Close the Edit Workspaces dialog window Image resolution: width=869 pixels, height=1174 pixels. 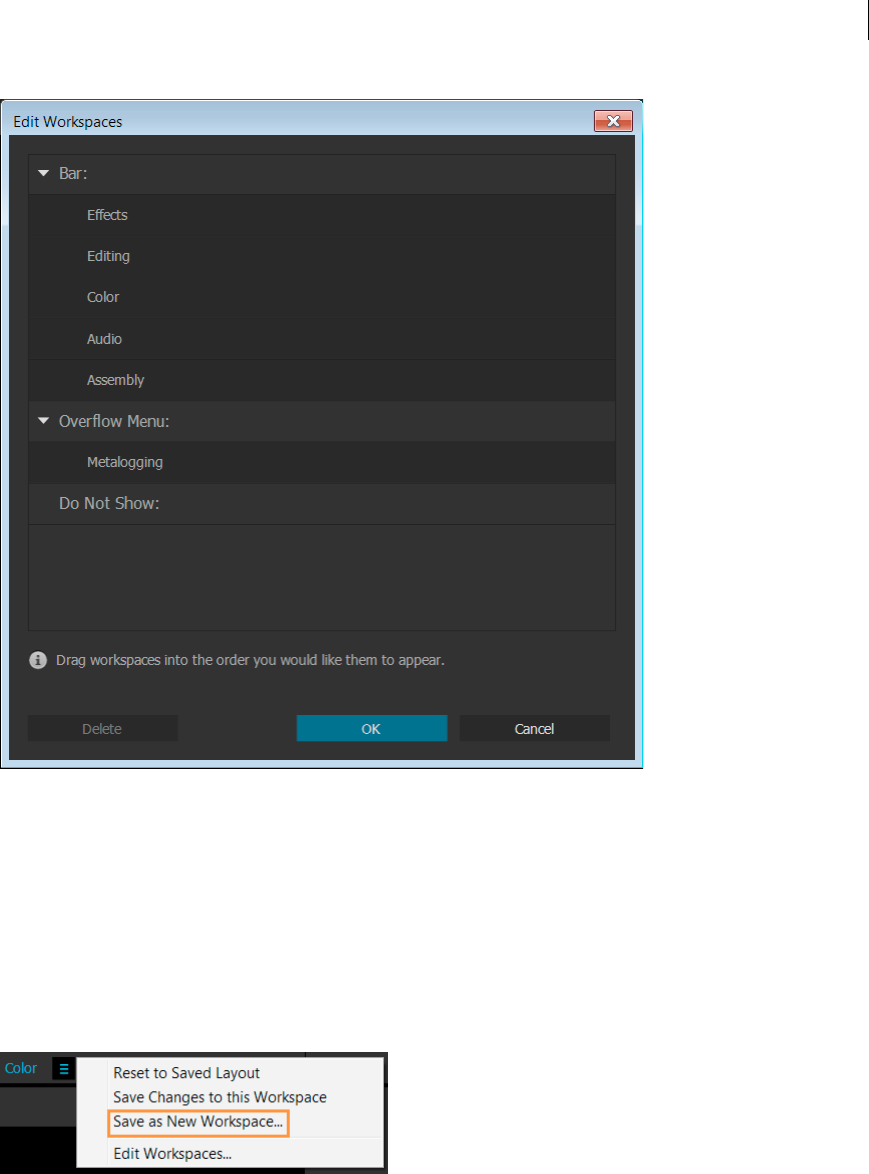(613, 121)
